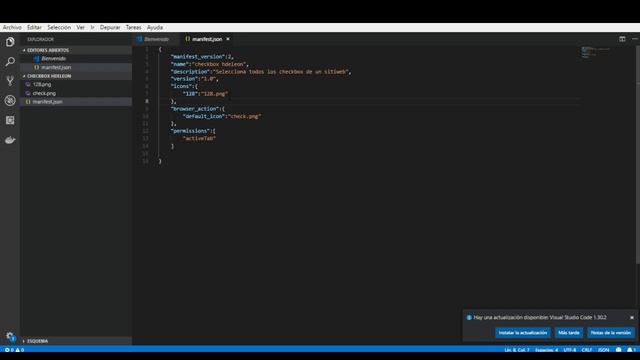Open the Ayuda menu
This screenshot has height=360, width=640.
(x=155, y=27)
